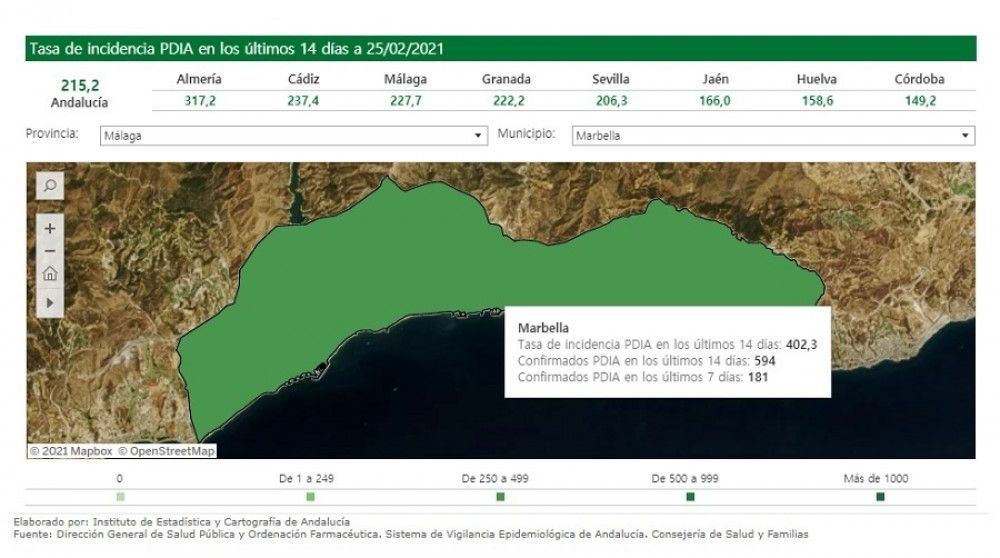The width and height of the screenshot is (1000, 558).
Task: Click the legend swatch for De 250 a 499
Action: pyautogui.click(x=501, y=497)
